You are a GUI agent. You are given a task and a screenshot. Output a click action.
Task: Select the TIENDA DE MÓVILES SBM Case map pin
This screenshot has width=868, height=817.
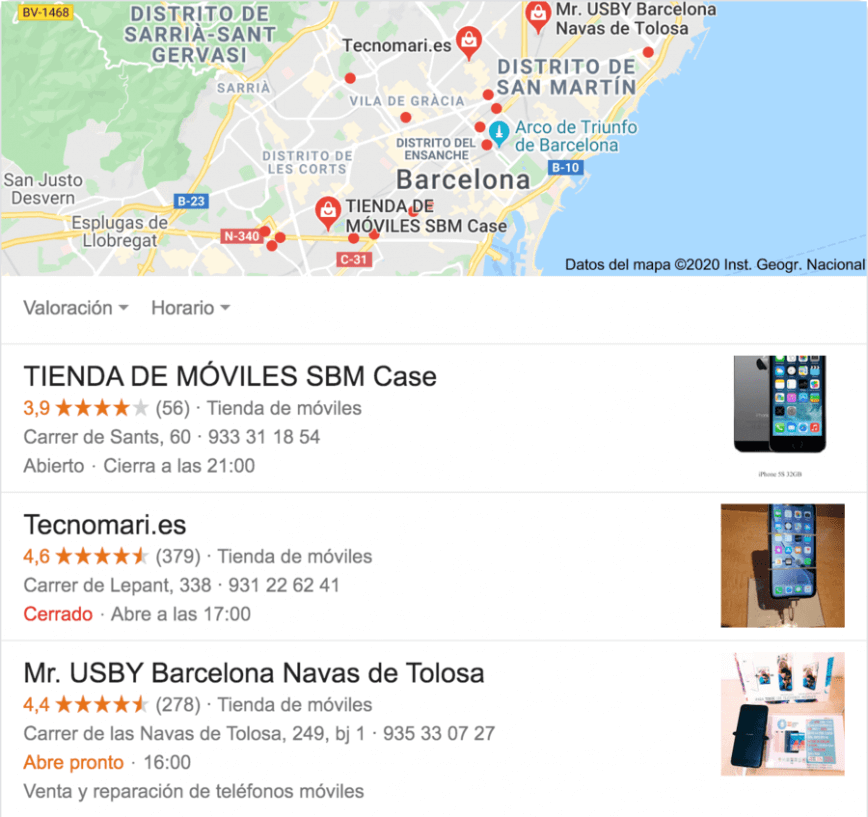328,213
